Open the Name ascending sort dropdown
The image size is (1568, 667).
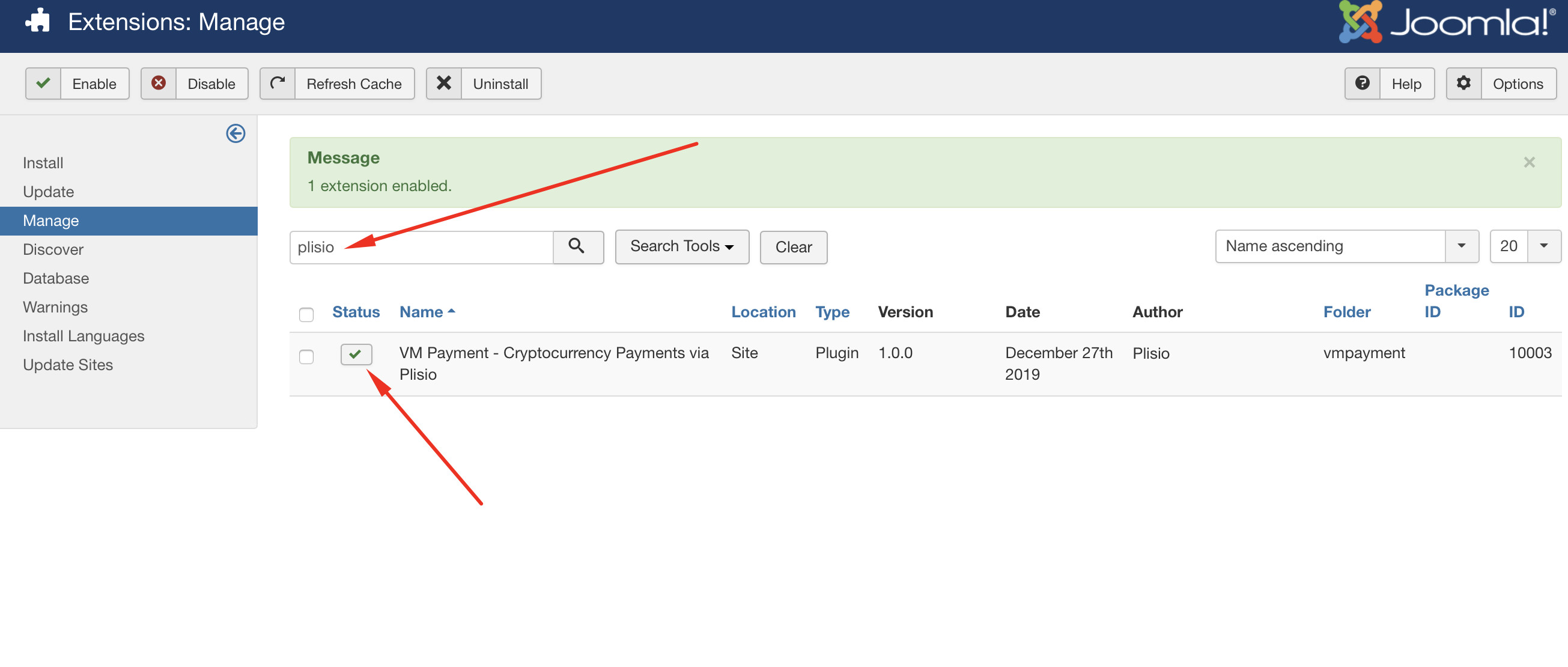pos(1346,246)
